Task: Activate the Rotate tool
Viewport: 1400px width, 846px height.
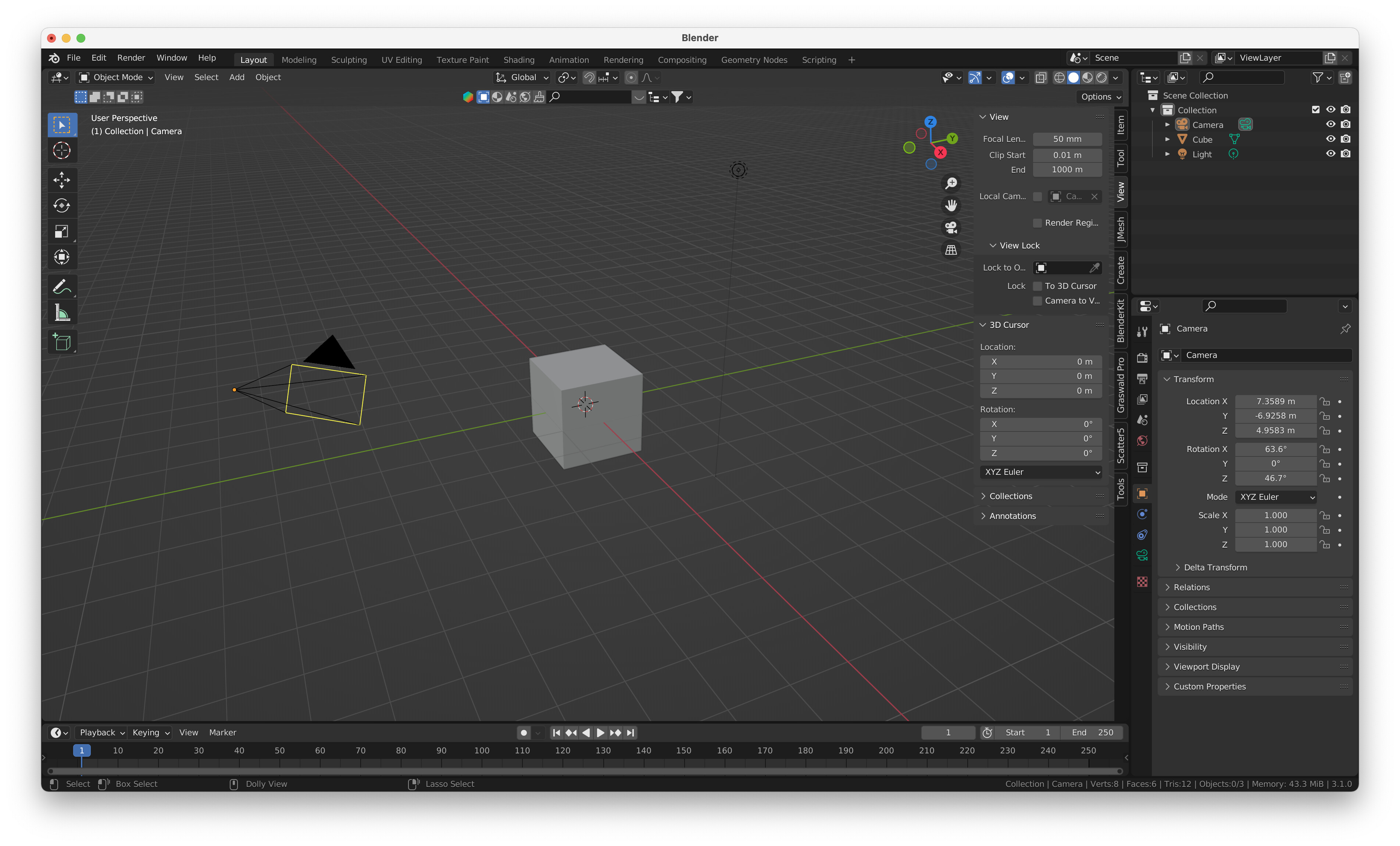Action: click(61, 205)
